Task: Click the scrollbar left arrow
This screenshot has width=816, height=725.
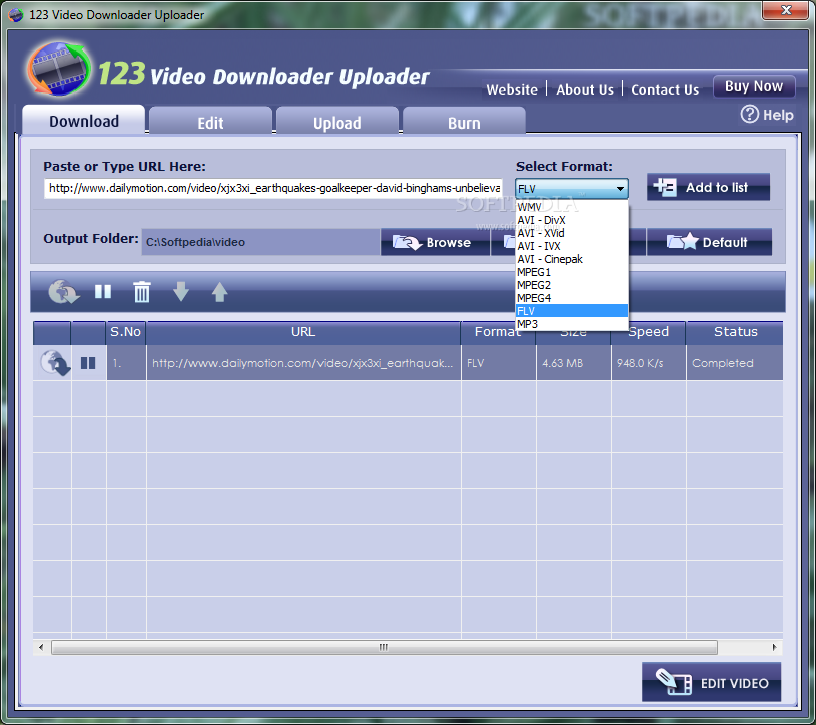Action: click(x=41, y=647)
